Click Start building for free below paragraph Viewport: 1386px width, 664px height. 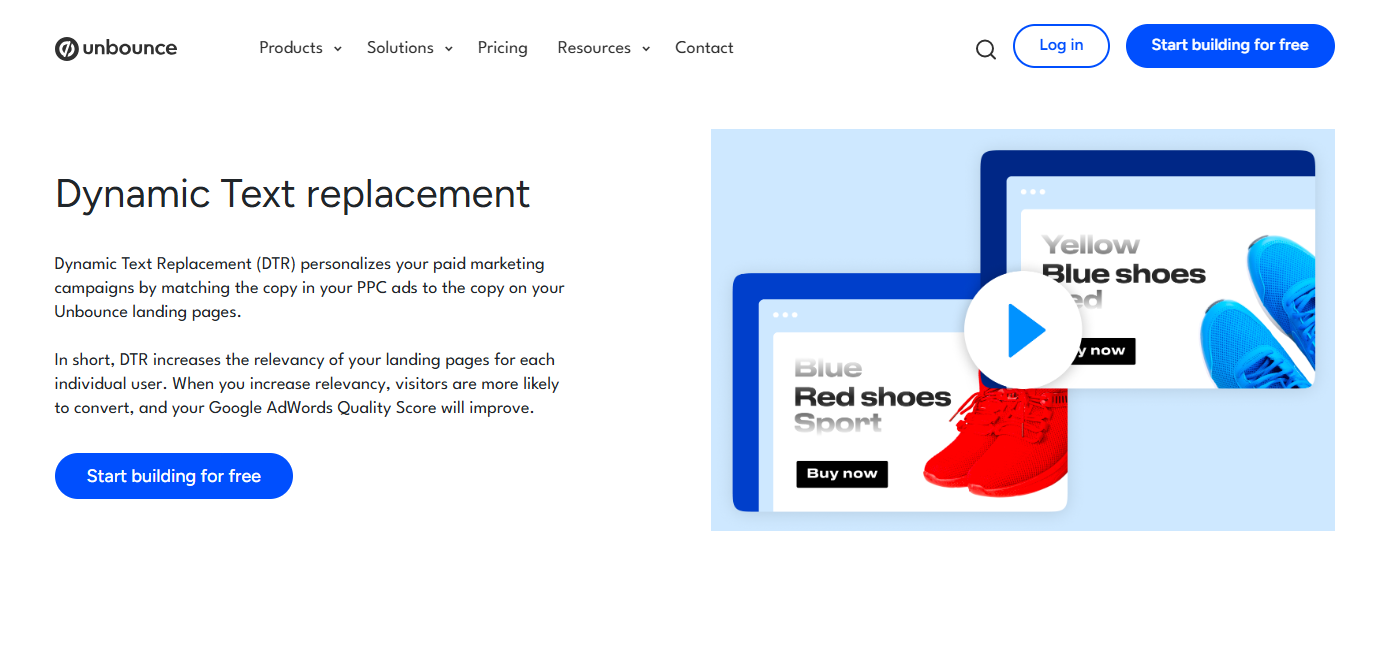click(174, 476)
